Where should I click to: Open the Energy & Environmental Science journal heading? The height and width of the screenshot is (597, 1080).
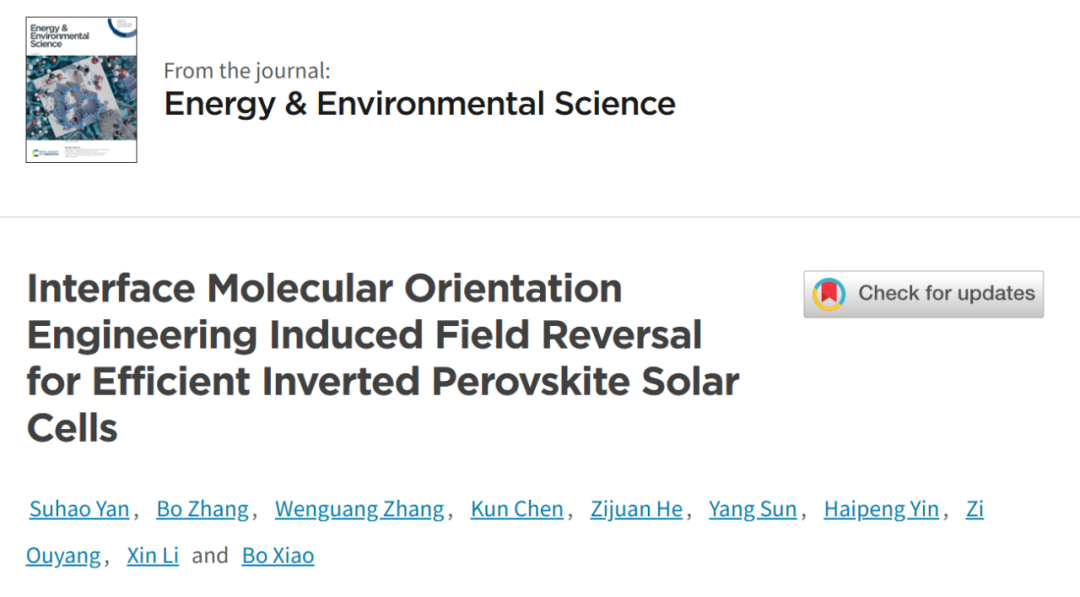click(x=419, y=103)
